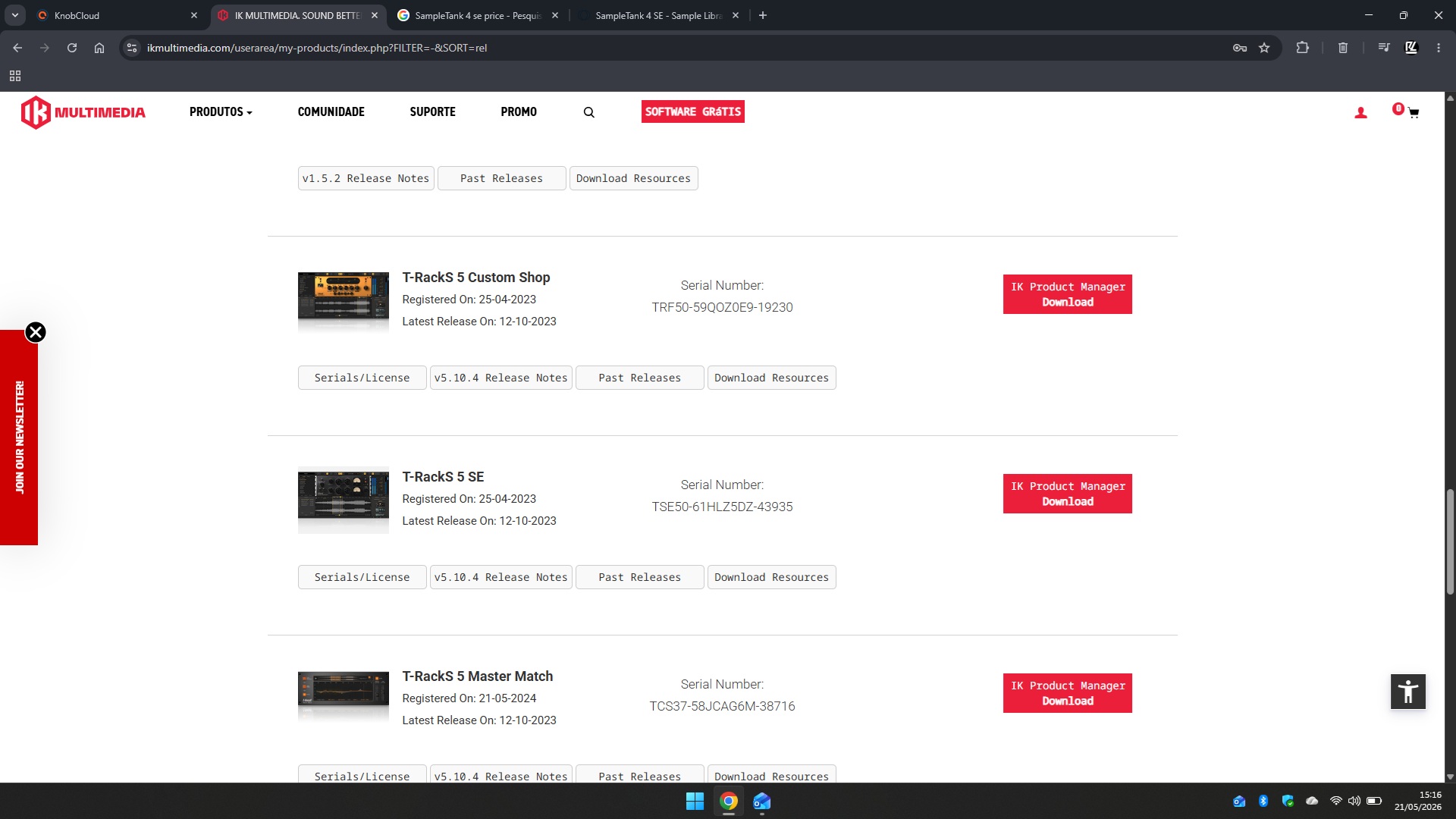Open the site search magnifier icon
This screenshot has width=1456, height=819.
tap(588, 112)
